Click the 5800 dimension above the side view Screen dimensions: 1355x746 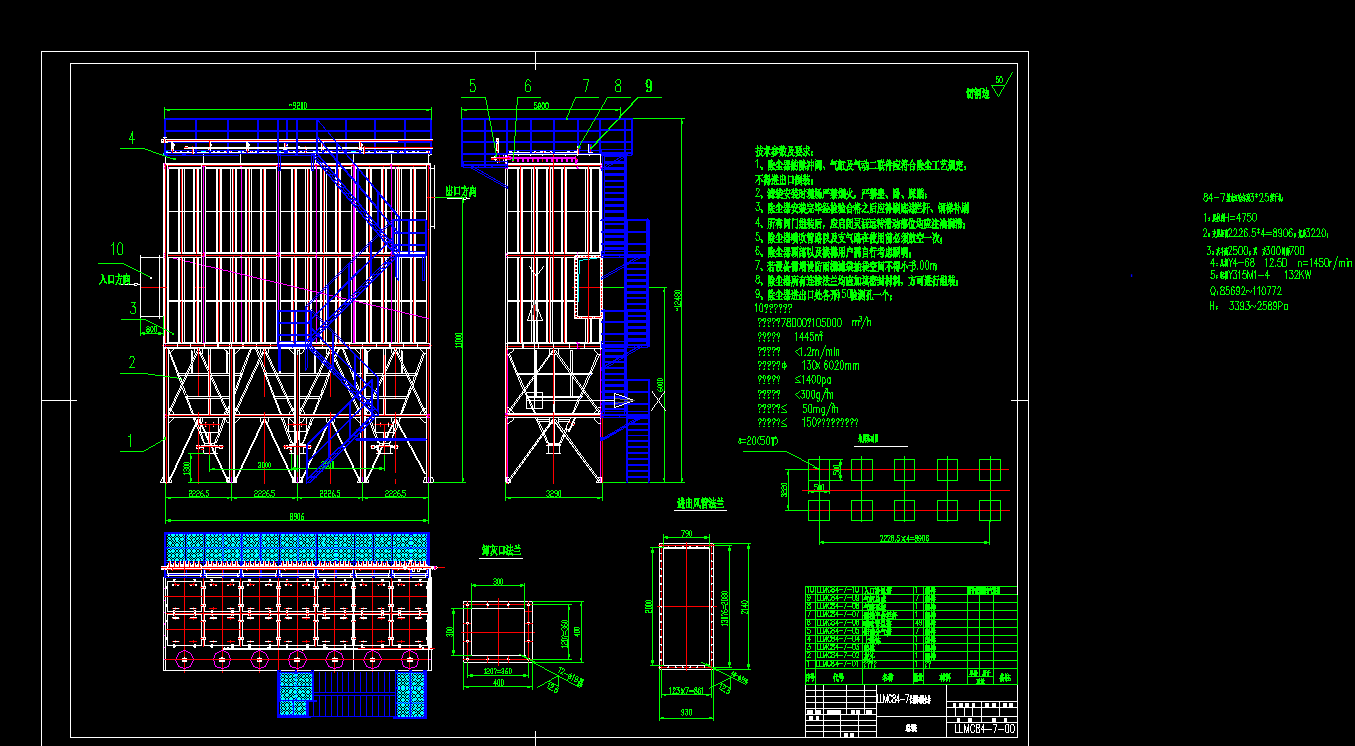pos(541,104)
